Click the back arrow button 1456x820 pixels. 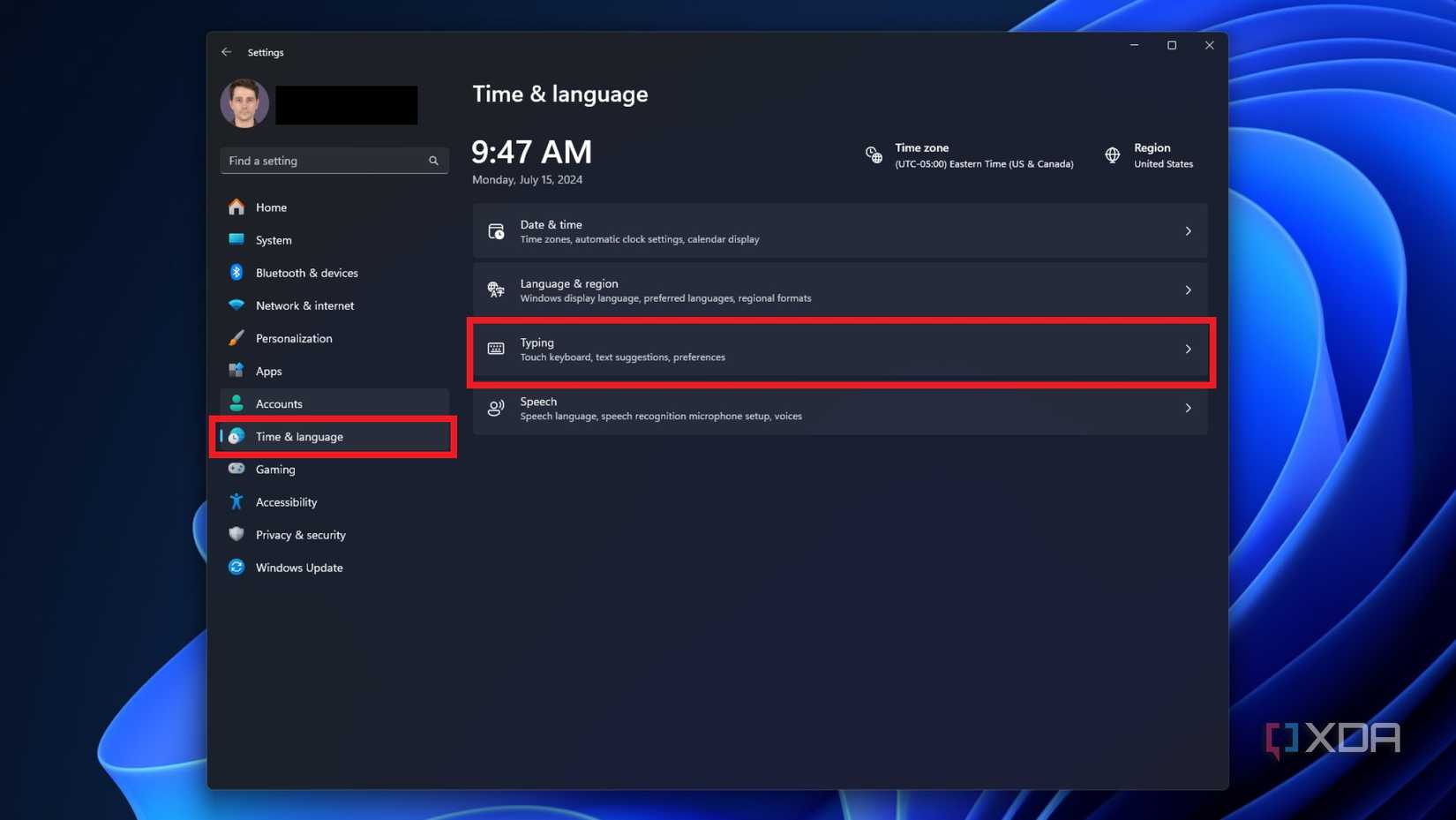click(x=226, y=51)
